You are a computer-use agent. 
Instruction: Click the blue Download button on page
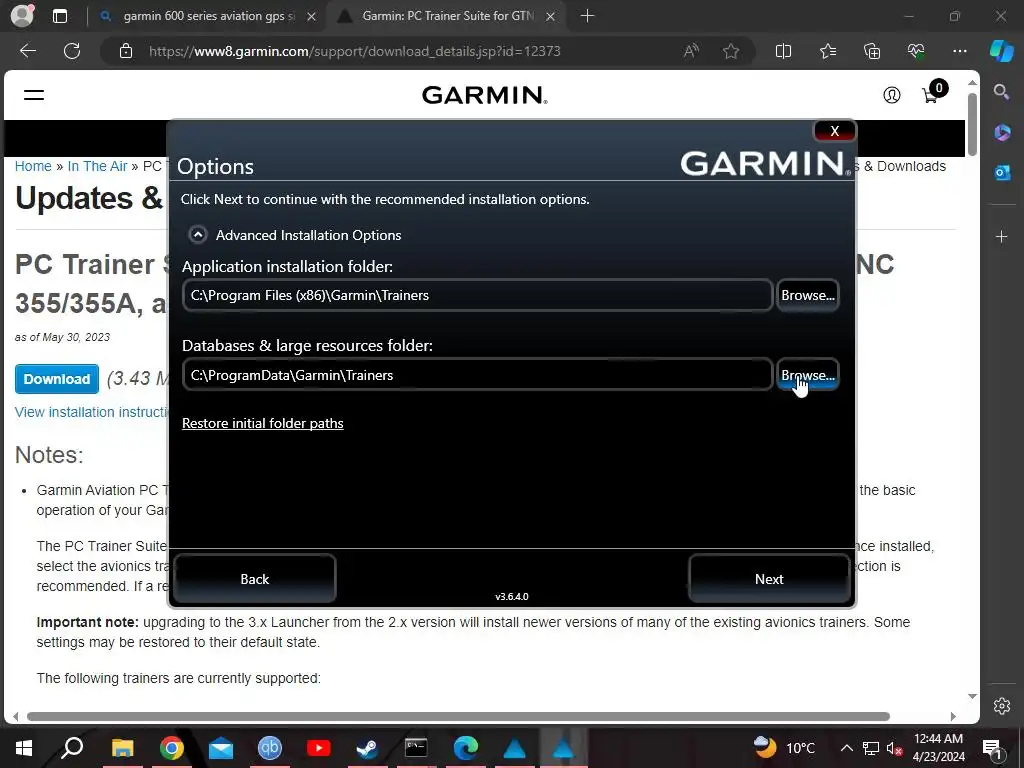point(57,379)
